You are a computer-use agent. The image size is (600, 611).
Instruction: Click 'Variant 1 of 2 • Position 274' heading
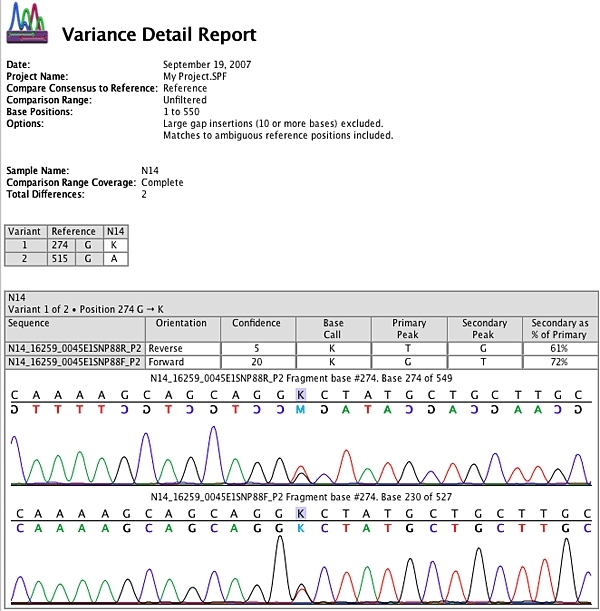86,309
